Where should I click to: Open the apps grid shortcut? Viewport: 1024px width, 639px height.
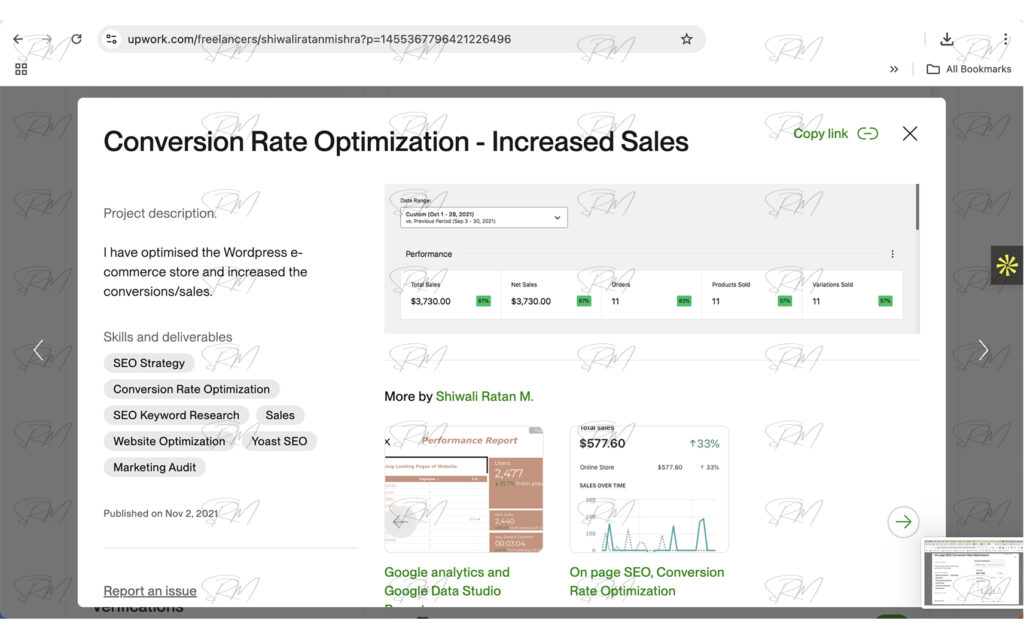click(x=21, y=69)
